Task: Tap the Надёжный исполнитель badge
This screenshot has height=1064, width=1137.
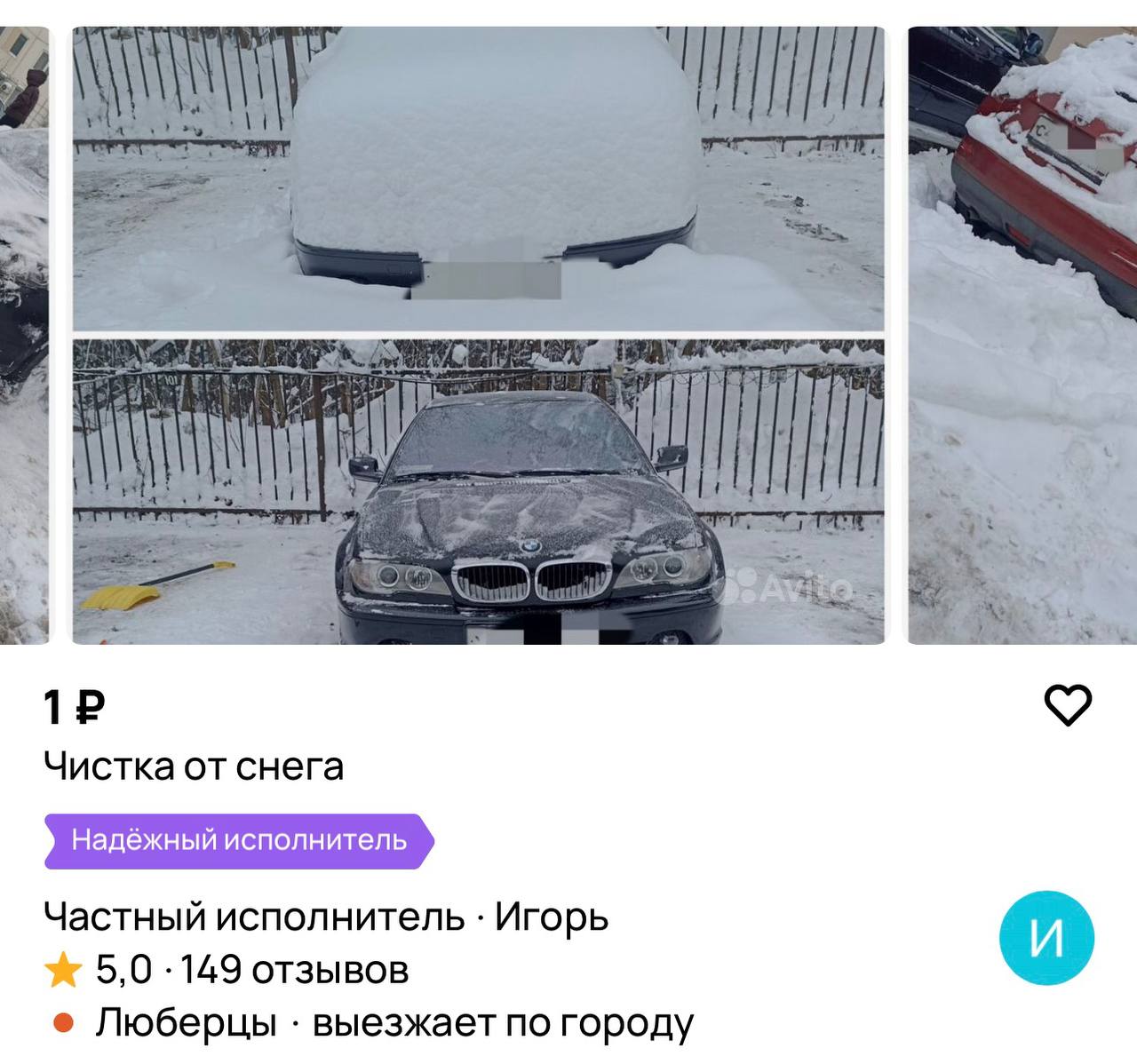Action: click(239, 840)
